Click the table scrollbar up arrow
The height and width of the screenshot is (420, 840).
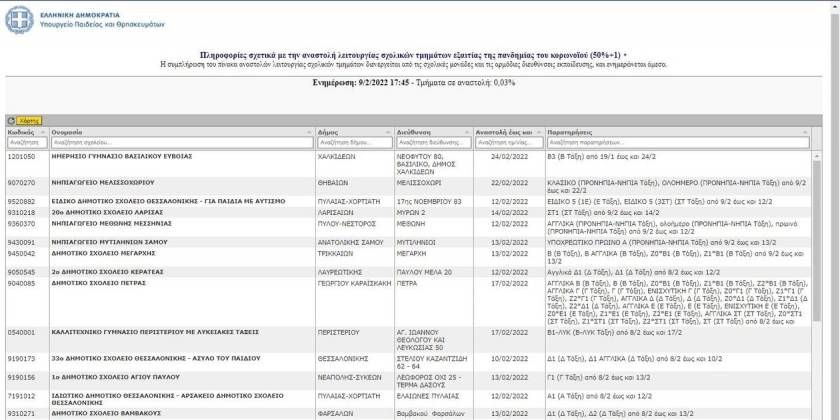816,156
